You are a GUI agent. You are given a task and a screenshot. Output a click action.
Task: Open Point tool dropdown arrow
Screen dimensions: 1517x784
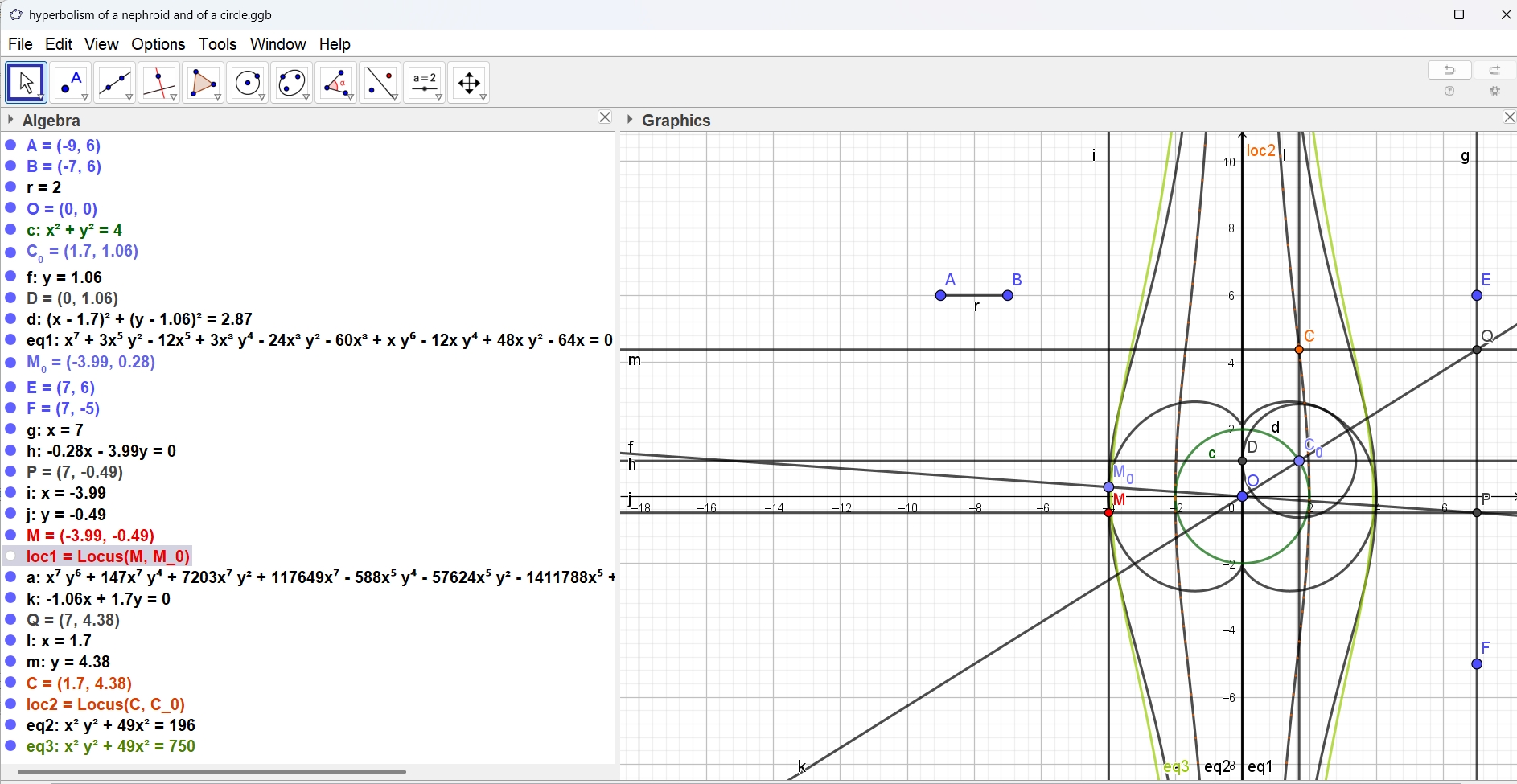85,98
